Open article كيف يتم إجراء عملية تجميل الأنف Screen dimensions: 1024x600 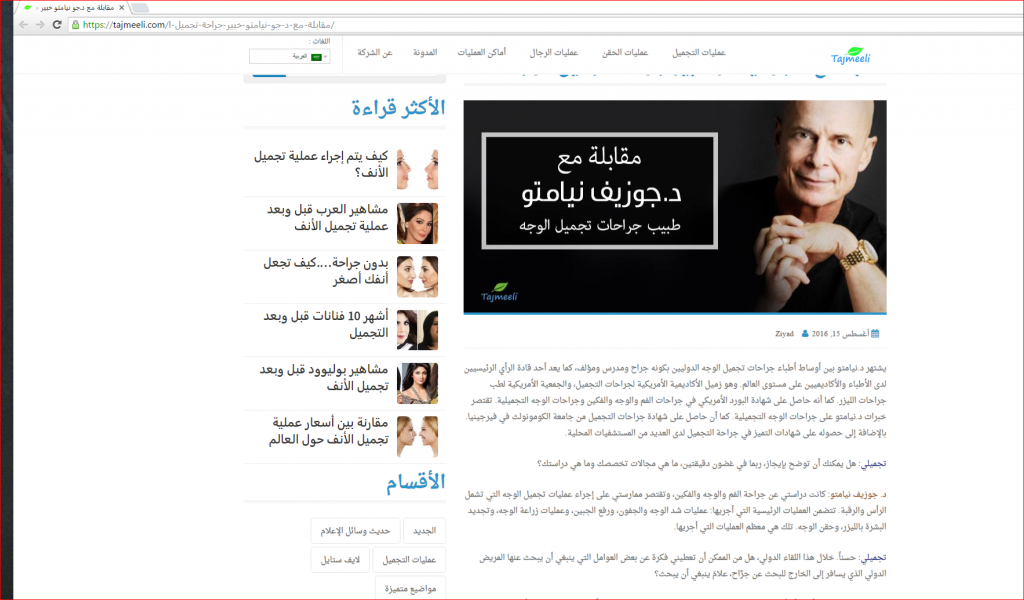click(x=321, y=164)
